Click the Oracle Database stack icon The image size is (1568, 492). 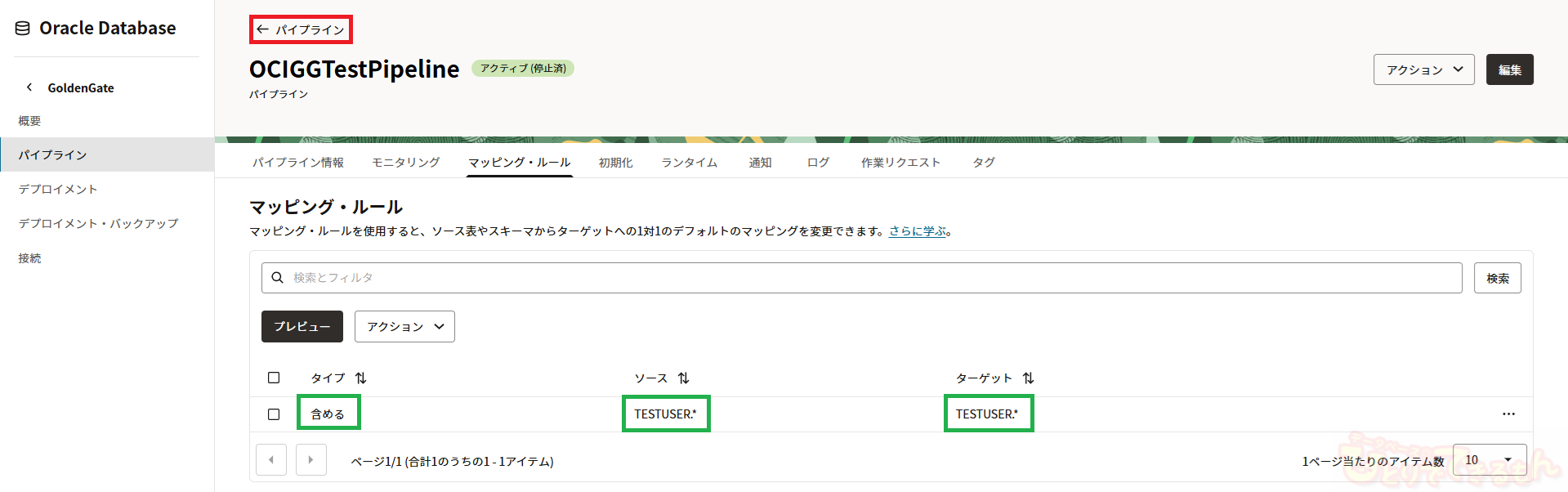pyautogui.click(x=23, y=29)
